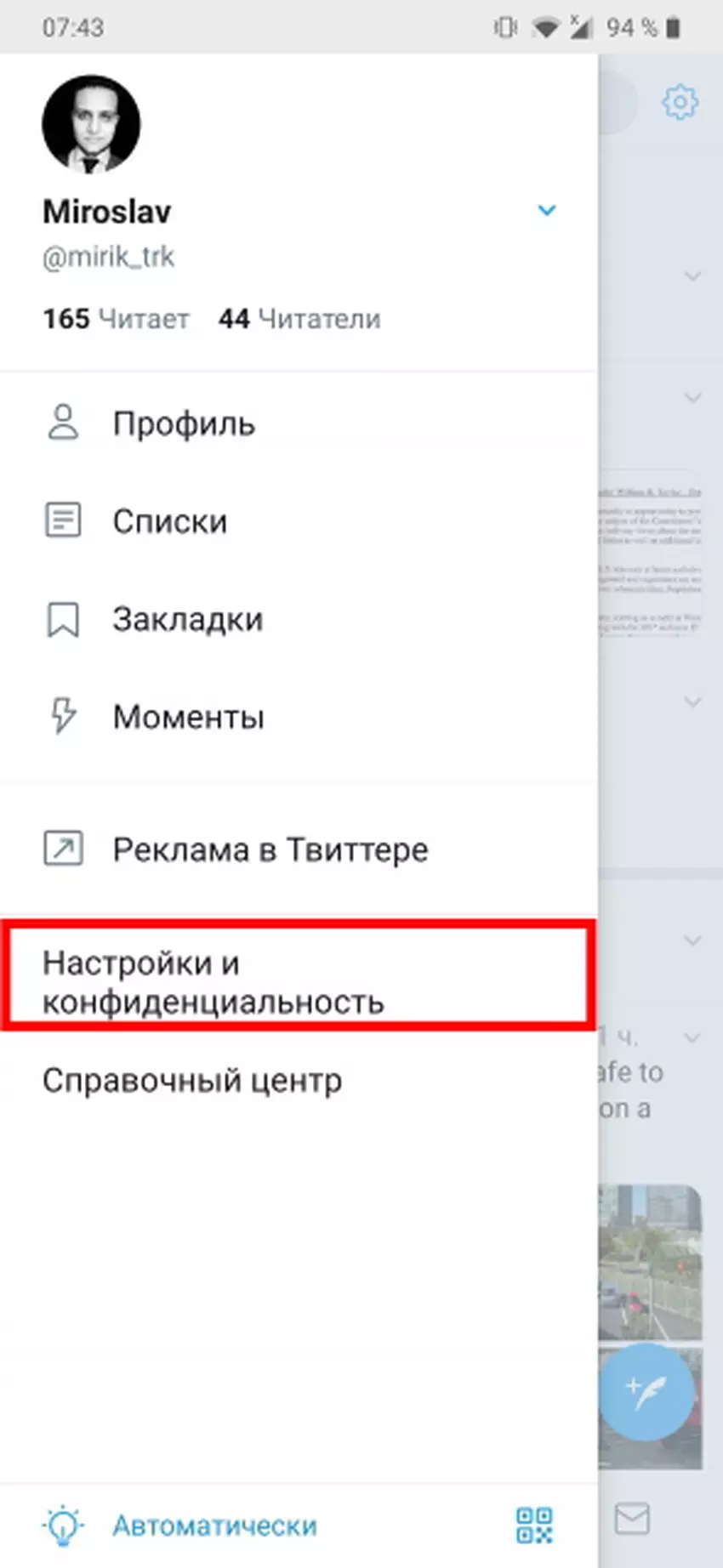Tap the Miroslav profile avatar photo
Image resolution: width=723 pixels, height=1568 pixels.
coord(91,124)
